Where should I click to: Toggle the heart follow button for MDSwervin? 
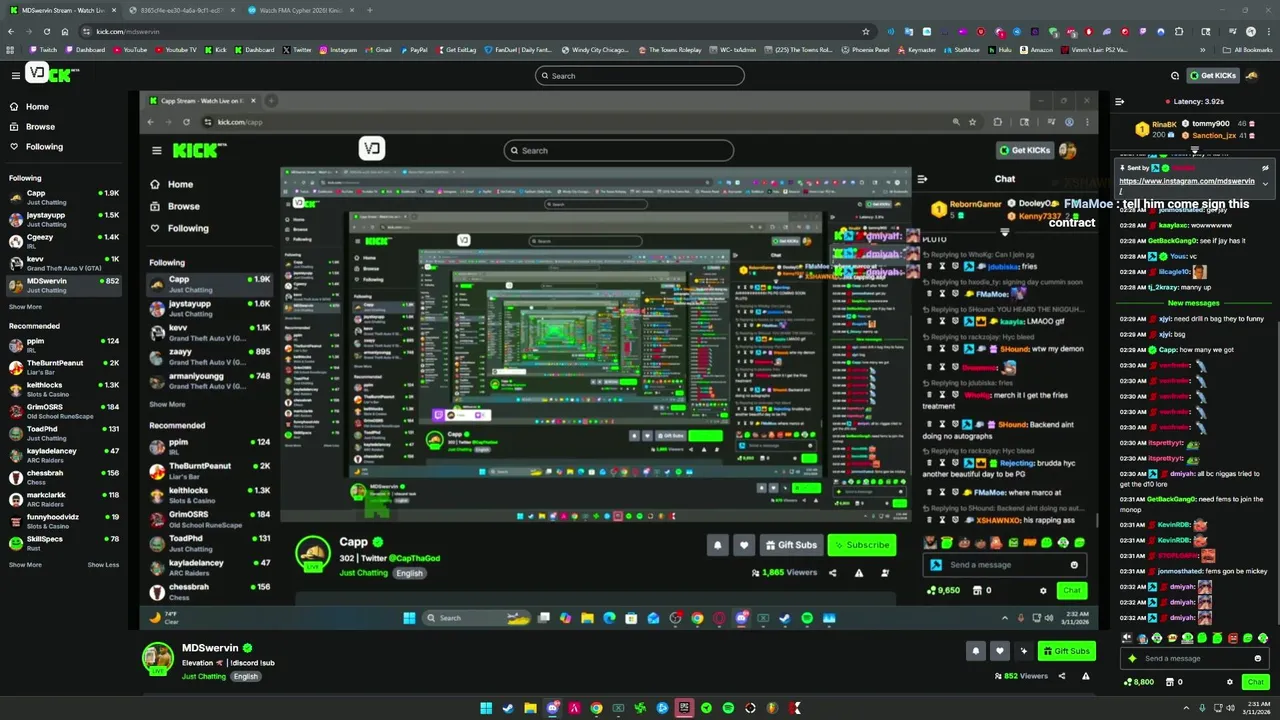coord(999,651)
